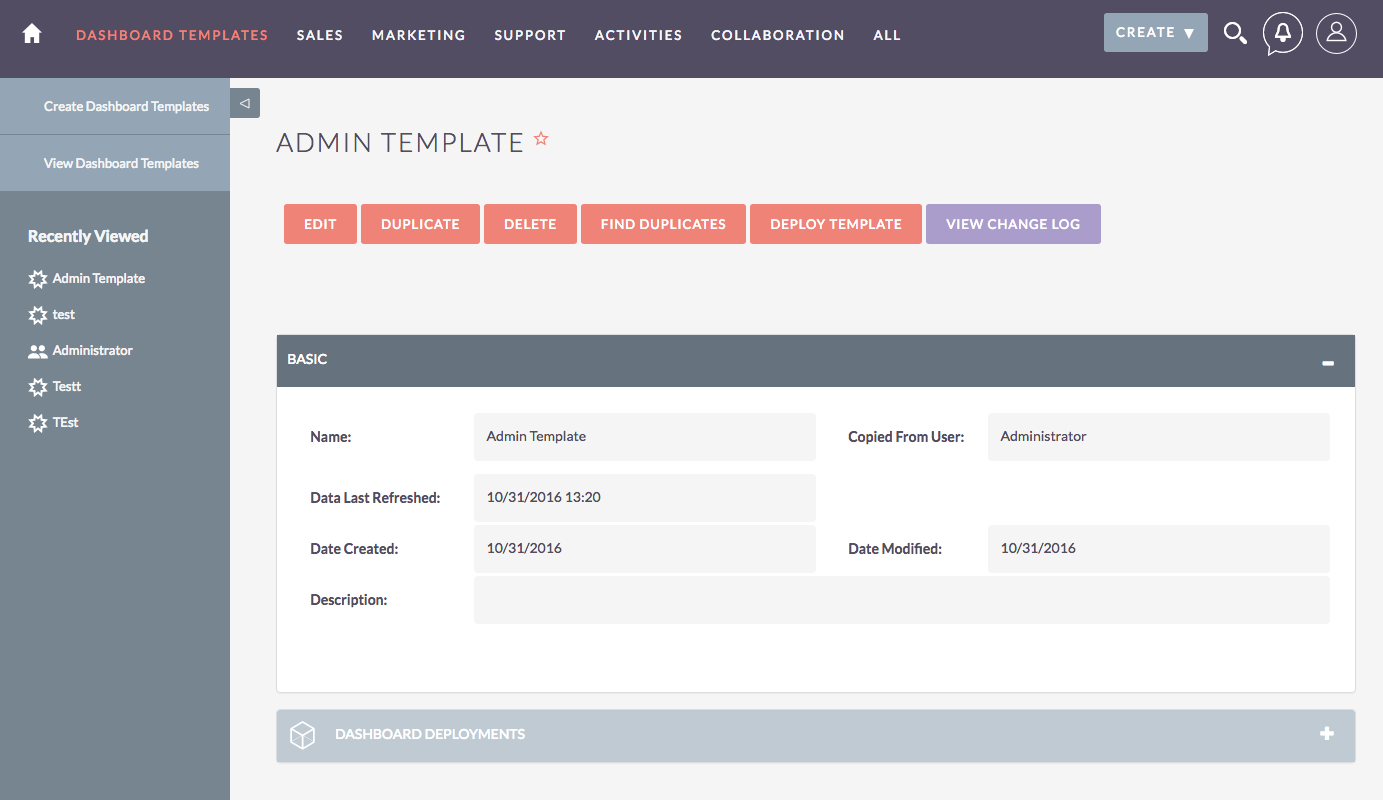Click the View Change Log button
The width and height of the screenshot is (1383, 800).
tap(1012, 224)
